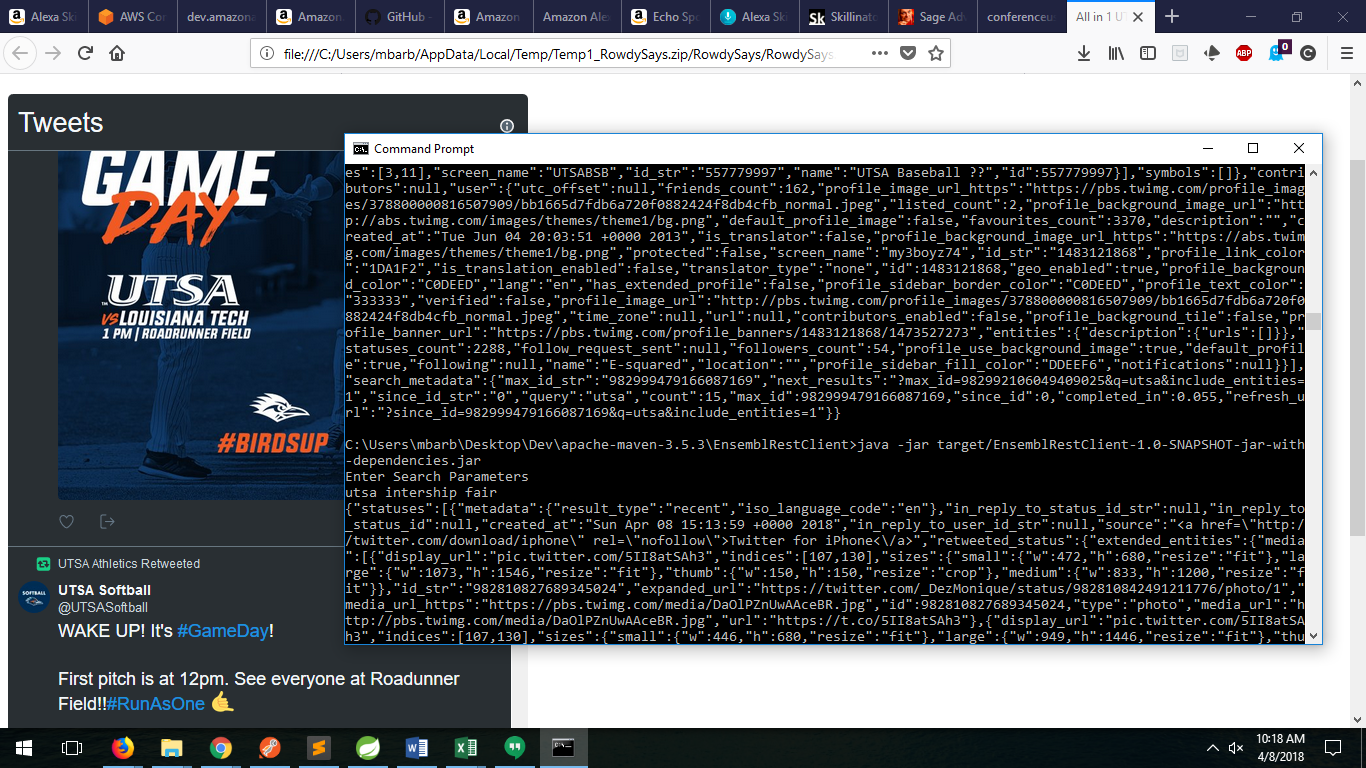Click the Twitter timeline info icon
The height and width of the screenshot is (768, 1366).
point(507,126)
